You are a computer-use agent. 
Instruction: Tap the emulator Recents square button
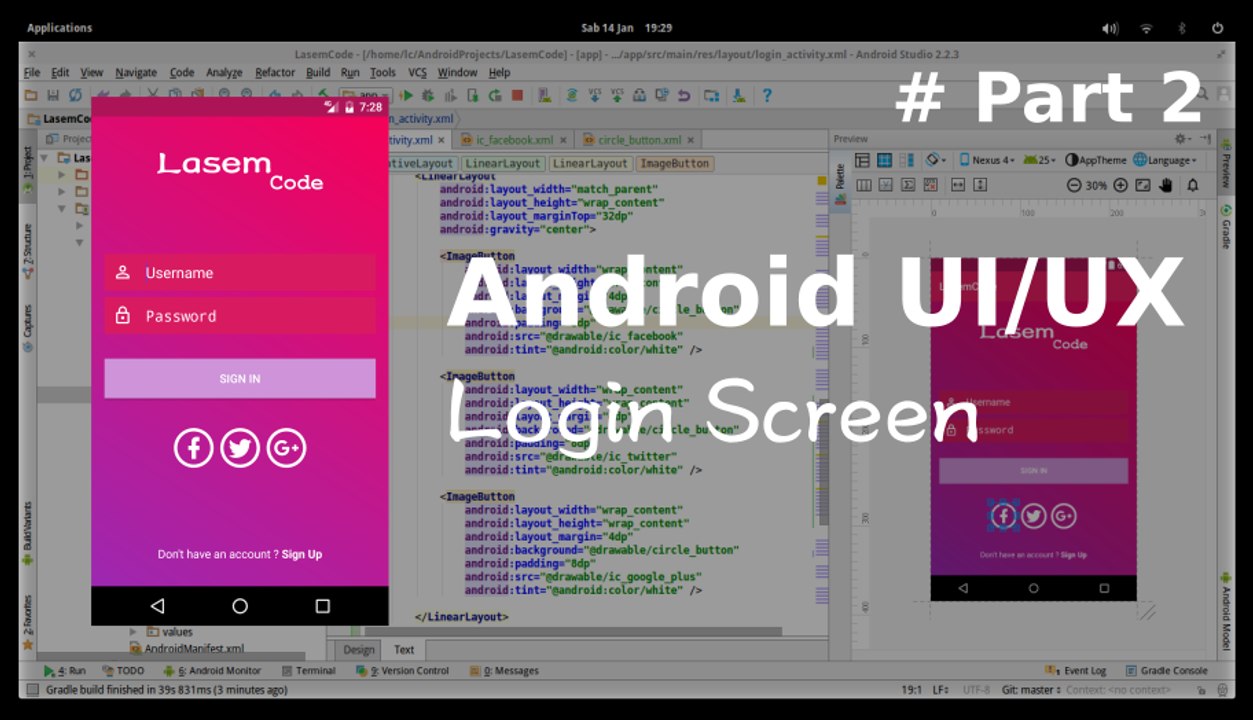coord(322,606)
